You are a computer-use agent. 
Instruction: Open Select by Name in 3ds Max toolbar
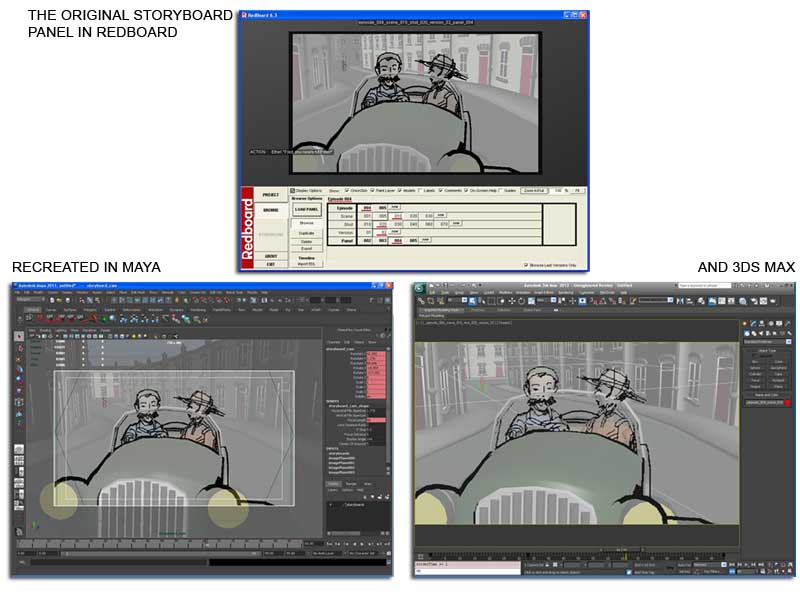[x=481, y=301]
